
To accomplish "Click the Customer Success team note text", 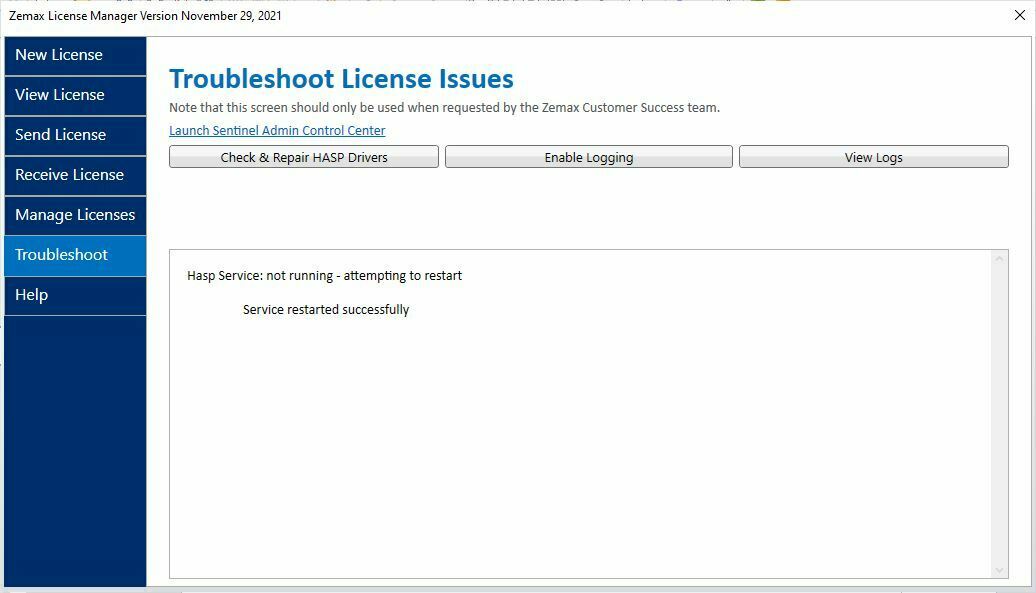I will [445, 108].
